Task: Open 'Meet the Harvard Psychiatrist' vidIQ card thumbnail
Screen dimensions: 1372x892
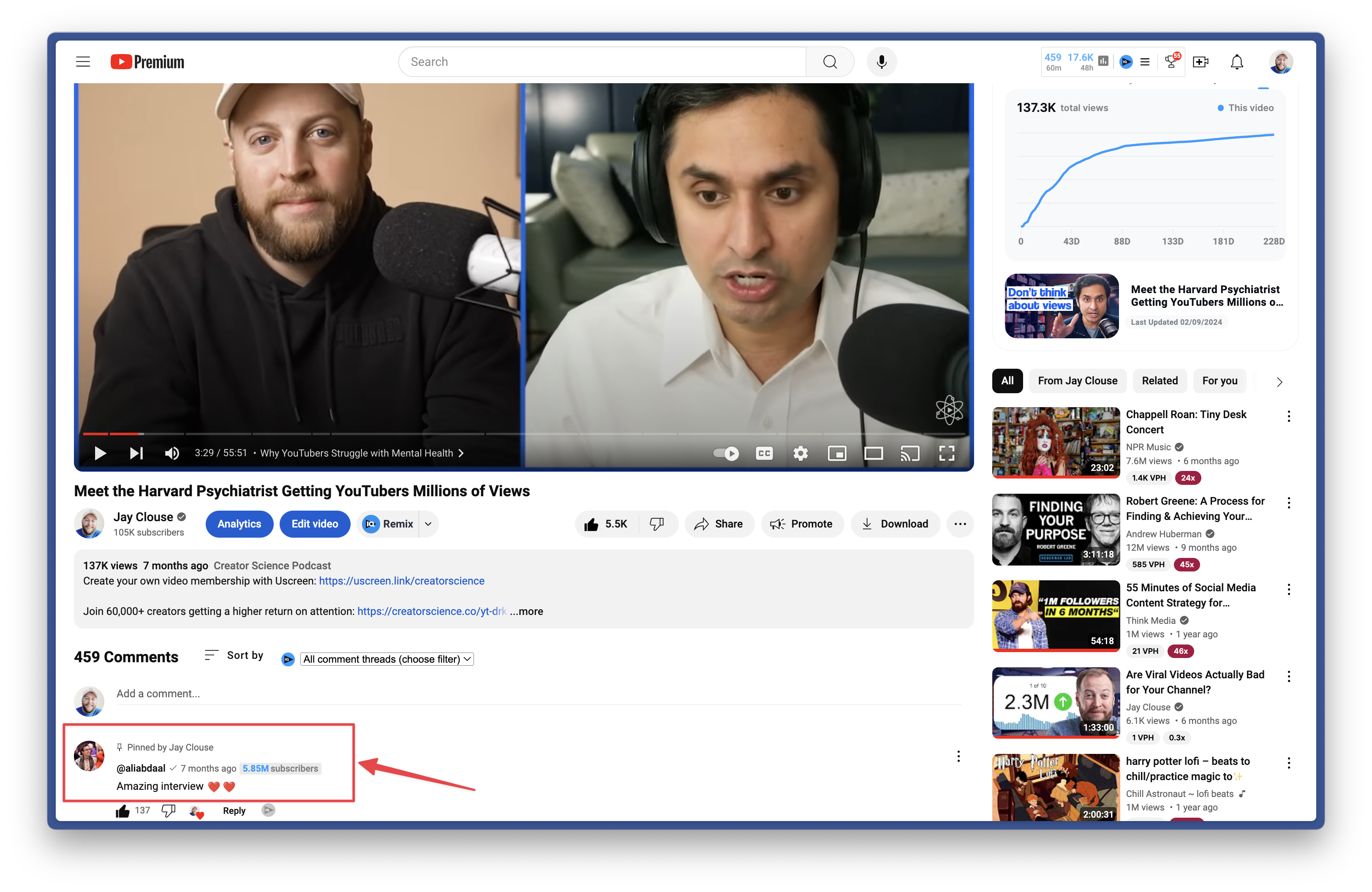Action: pyautogui.click(x=1061, y=306)
